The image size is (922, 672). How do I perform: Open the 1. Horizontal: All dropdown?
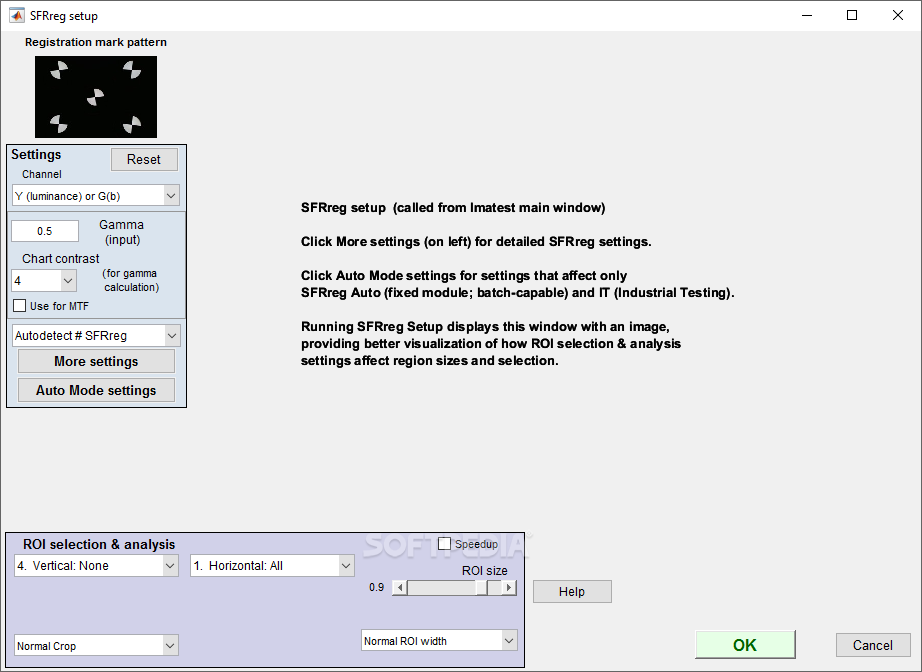(272, 566)
